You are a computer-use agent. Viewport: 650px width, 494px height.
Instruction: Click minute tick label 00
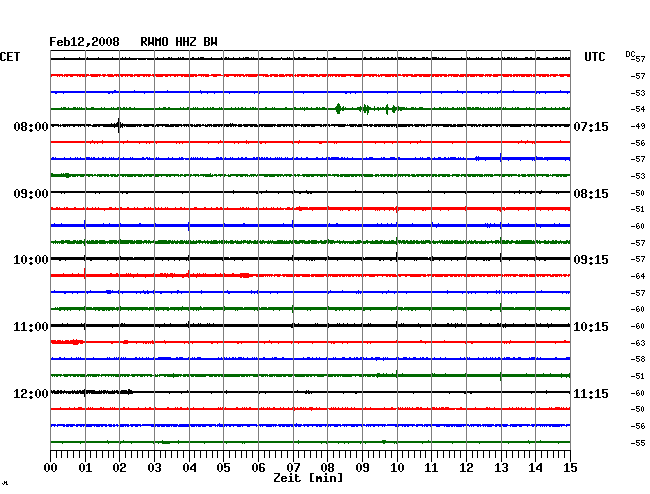coord(51,468)
